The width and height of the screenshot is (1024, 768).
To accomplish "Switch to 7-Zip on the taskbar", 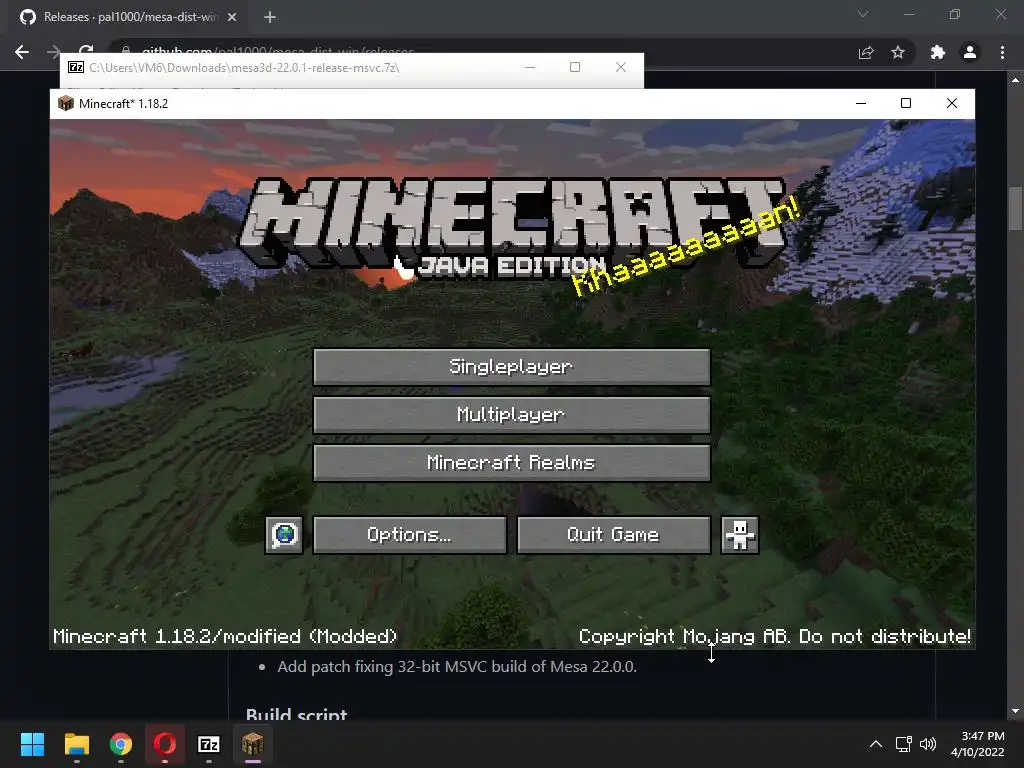I will coord(209,744).
